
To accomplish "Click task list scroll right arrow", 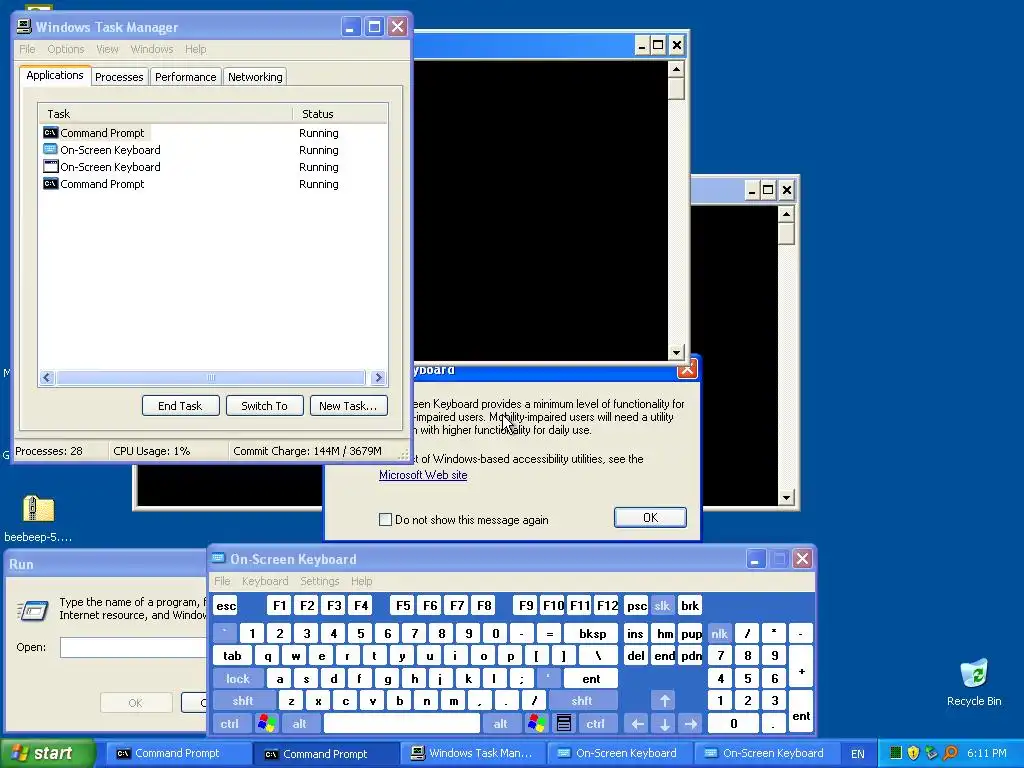I will (x=378, y=377).
